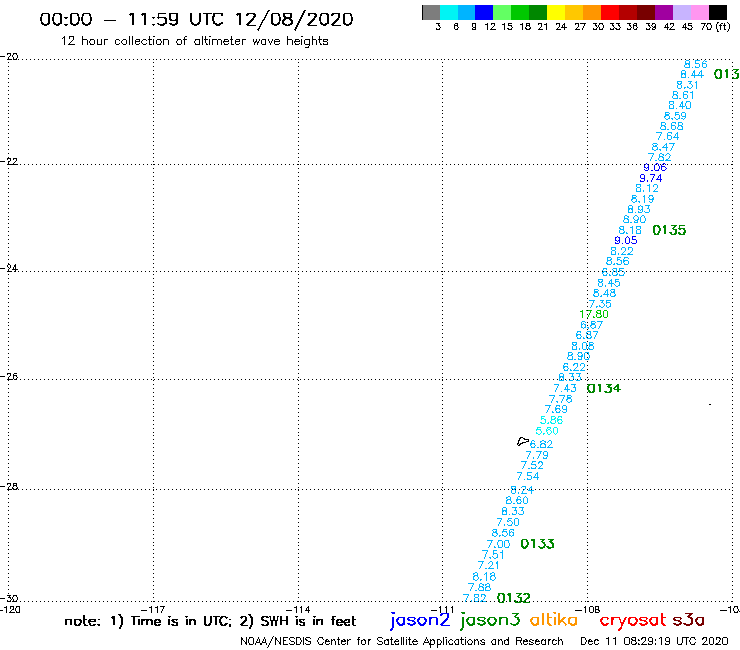The width and height of the screenshot is (740, 650).
Task: Click the 5.60 wave height value
Action: (x=547, y=431)
